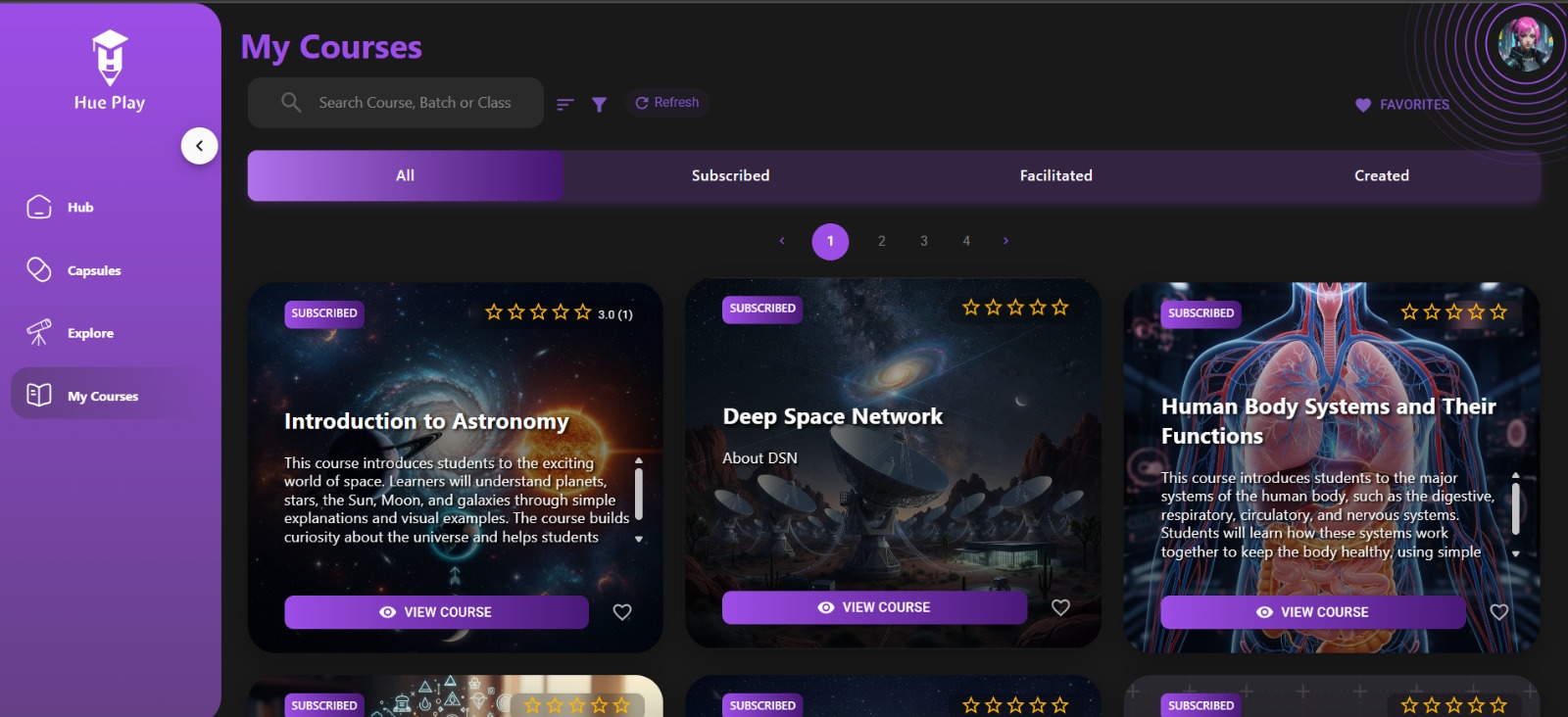Click SUBSCRIBED badge on Introduction to Astronomy

324,313
